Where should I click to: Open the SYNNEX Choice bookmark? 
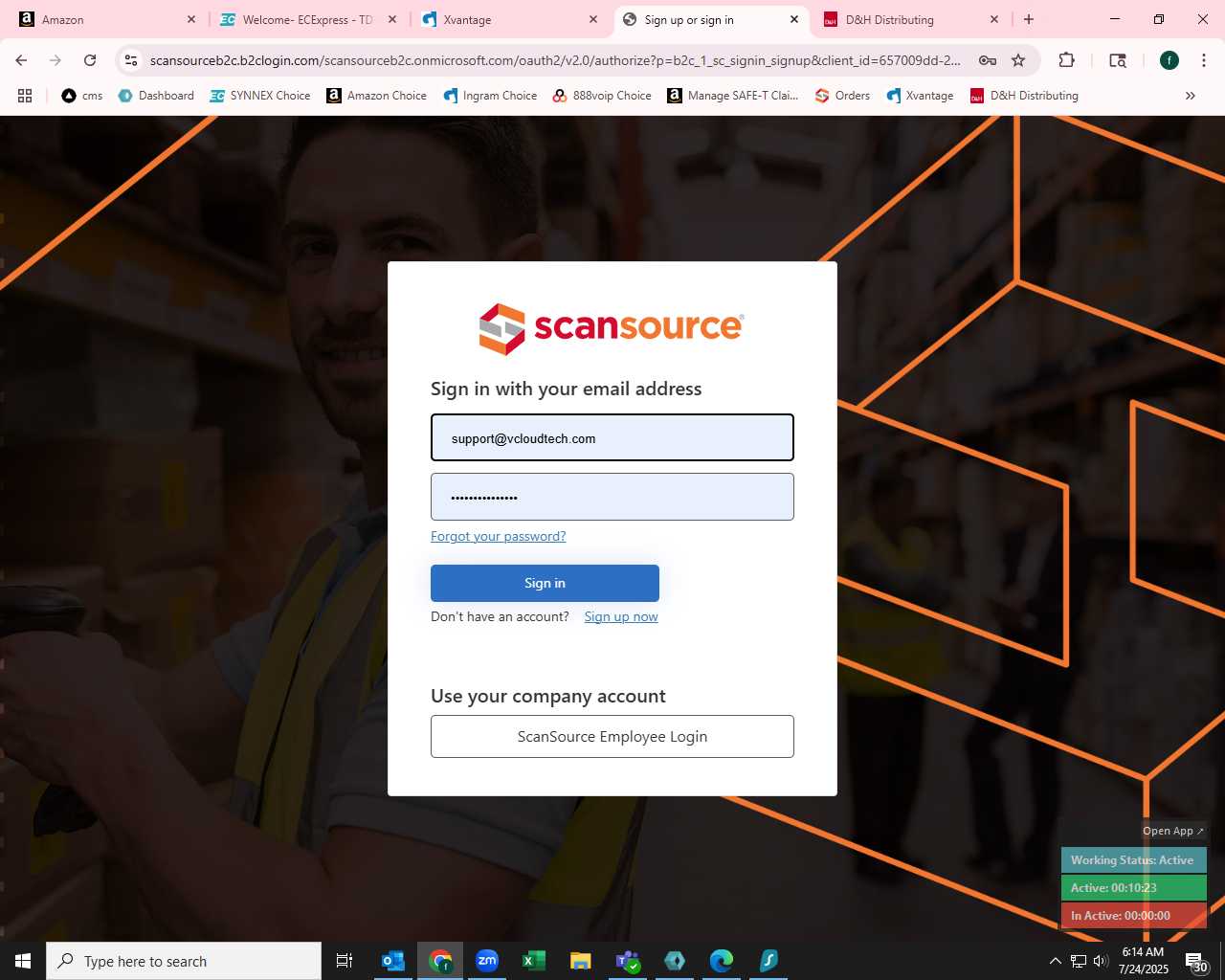[x=260, y=96]
